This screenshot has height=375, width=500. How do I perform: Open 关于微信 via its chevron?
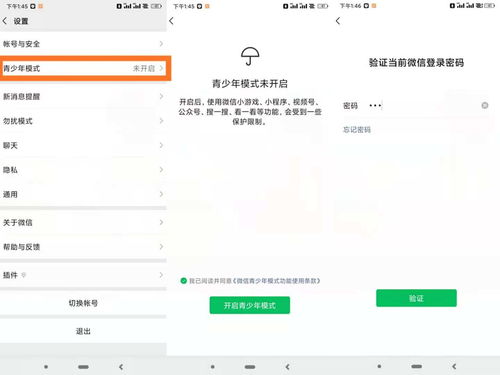[161, 222]
